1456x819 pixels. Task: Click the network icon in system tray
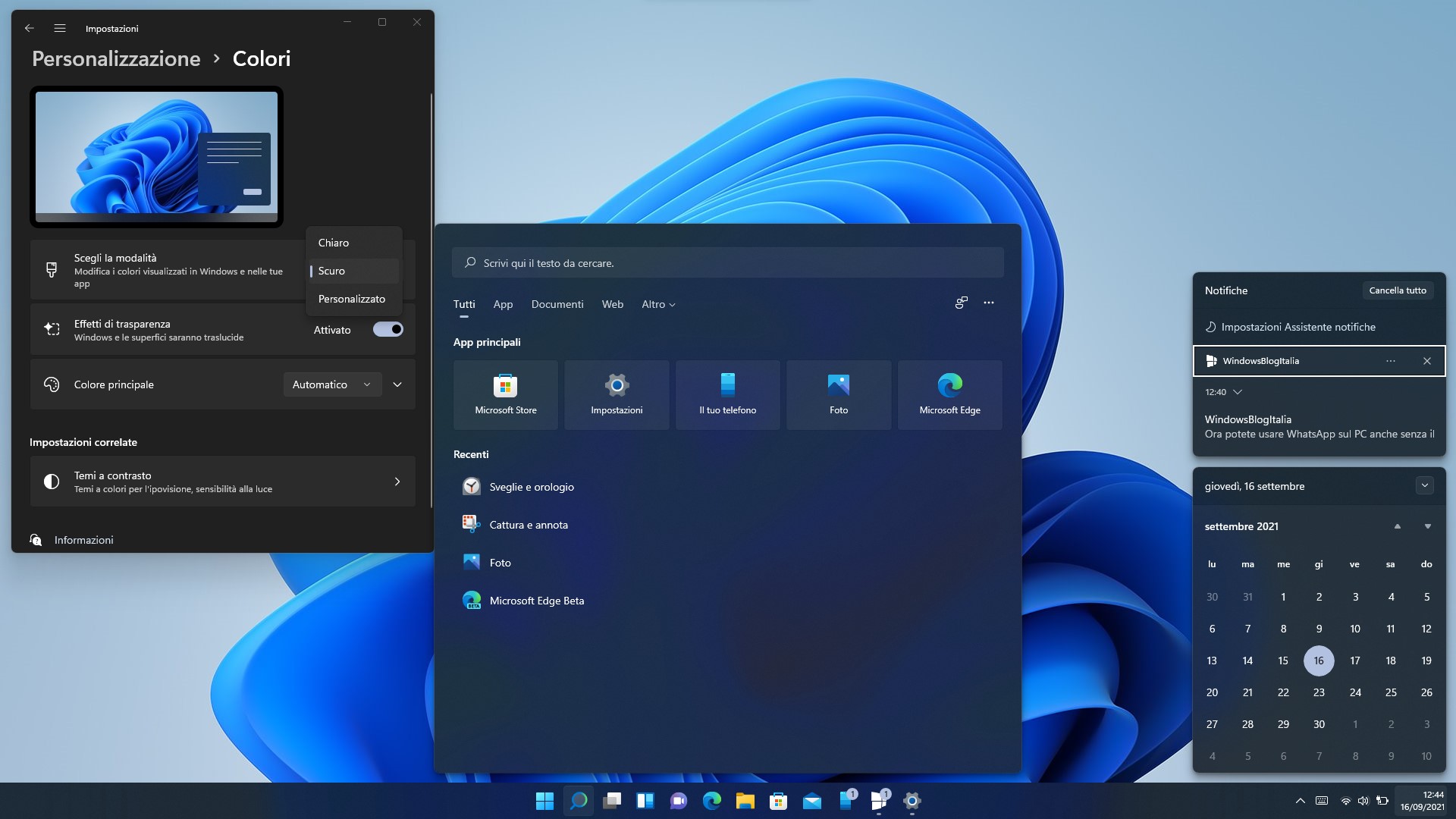pos(1346,801)
